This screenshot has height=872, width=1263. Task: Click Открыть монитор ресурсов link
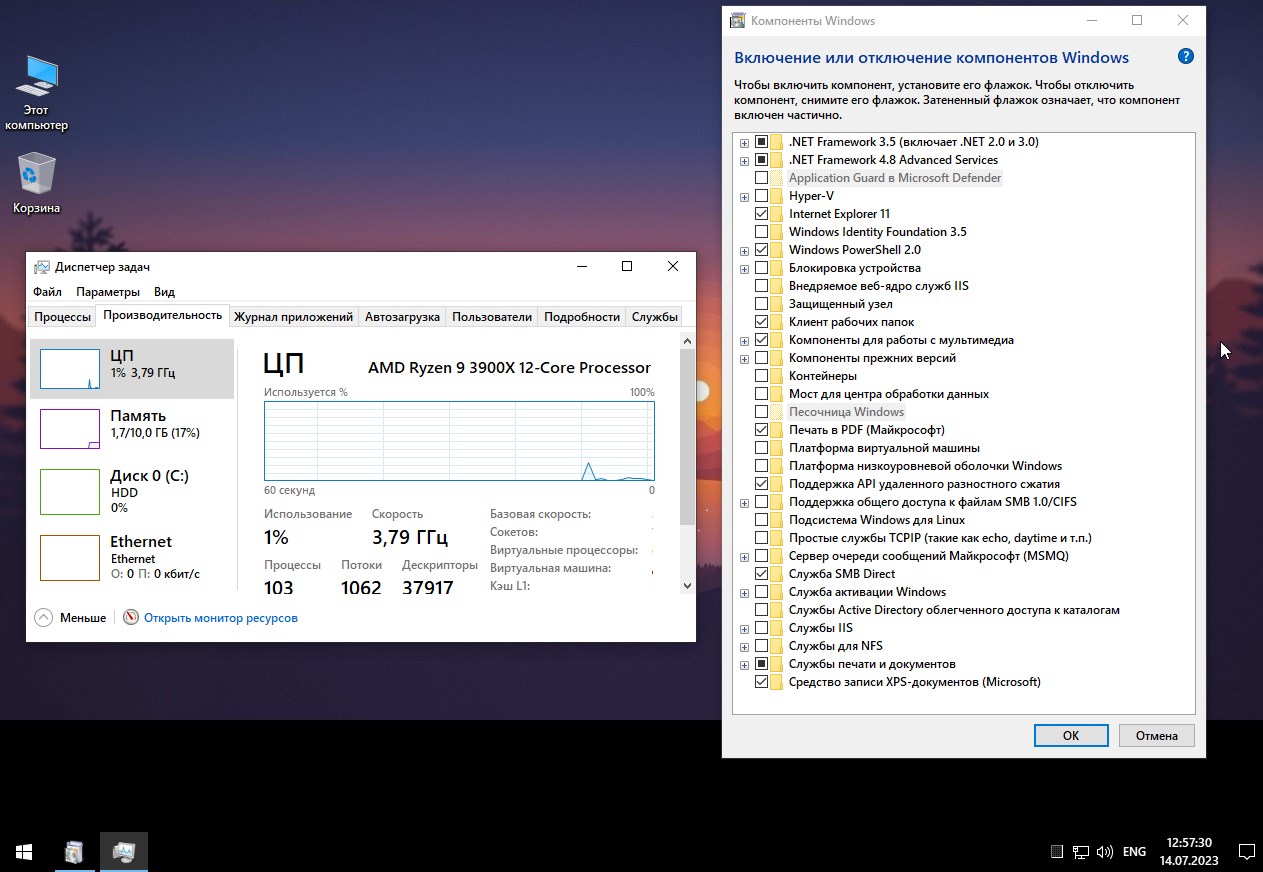pyautogui.click(x=221, y=618)
